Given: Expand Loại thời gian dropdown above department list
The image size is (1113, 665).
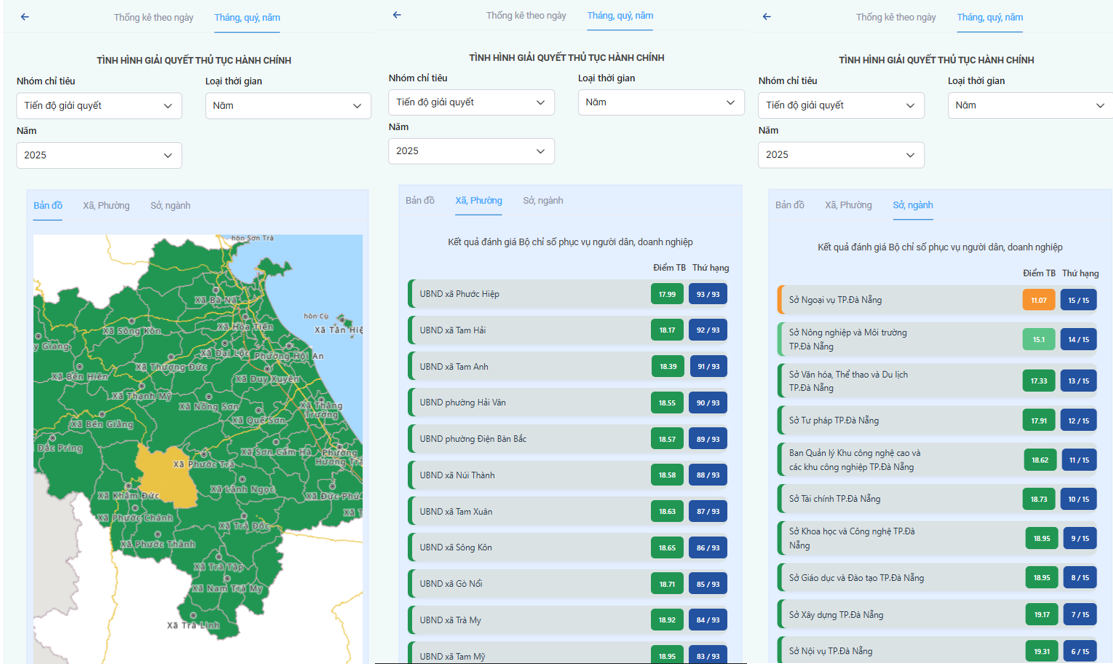Looking at the screenshot, I should tap(1030, 105).
